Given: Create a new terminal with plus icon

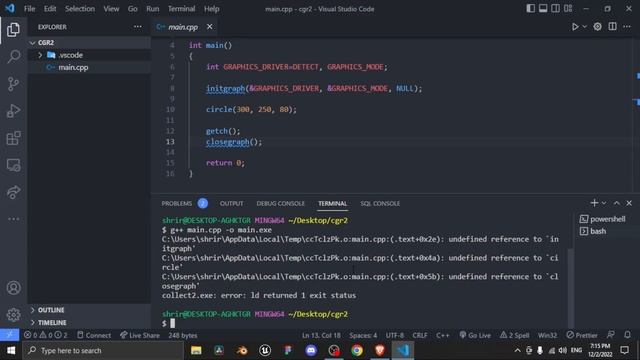Looking at the screenshot, I should click(x=594, y=203).
